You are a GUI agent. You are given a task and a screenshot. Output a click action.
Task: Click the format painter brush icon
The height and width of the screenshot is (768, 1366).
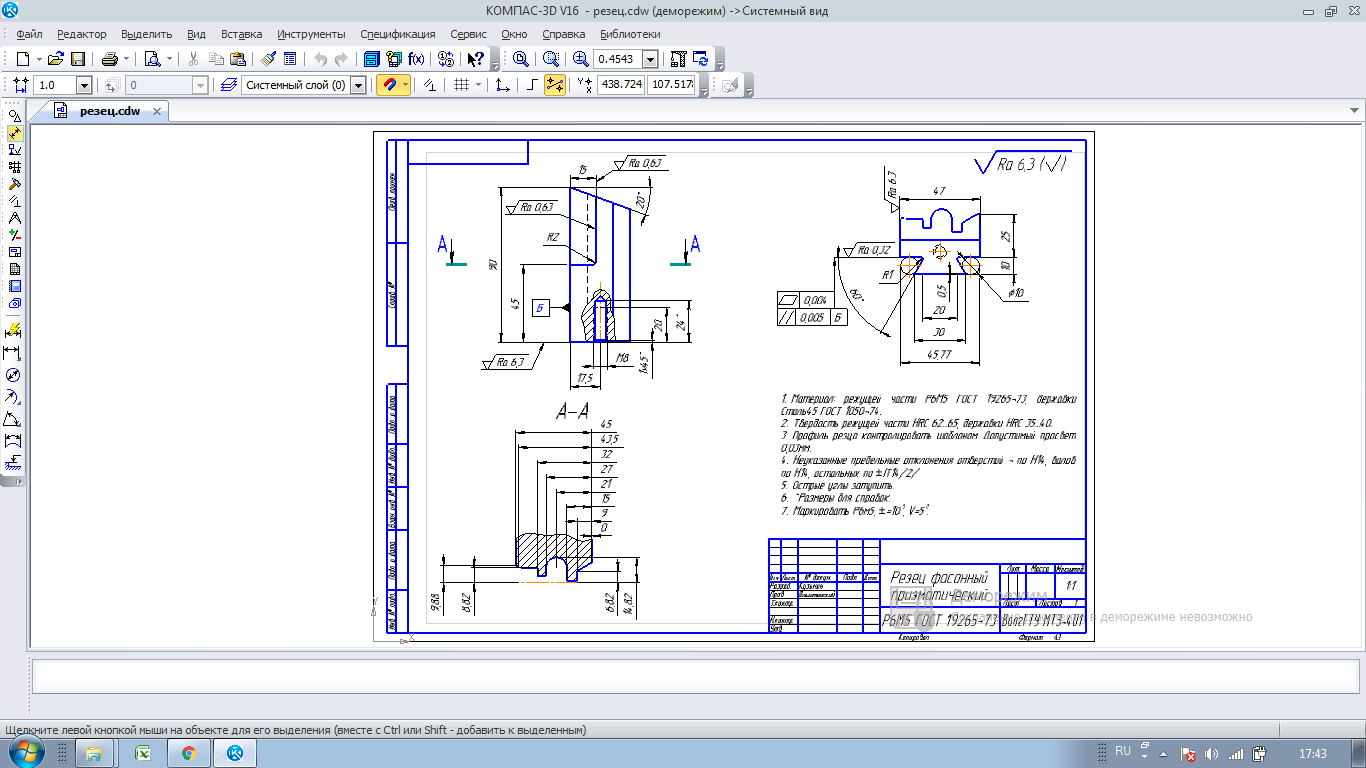pos(269,59)
